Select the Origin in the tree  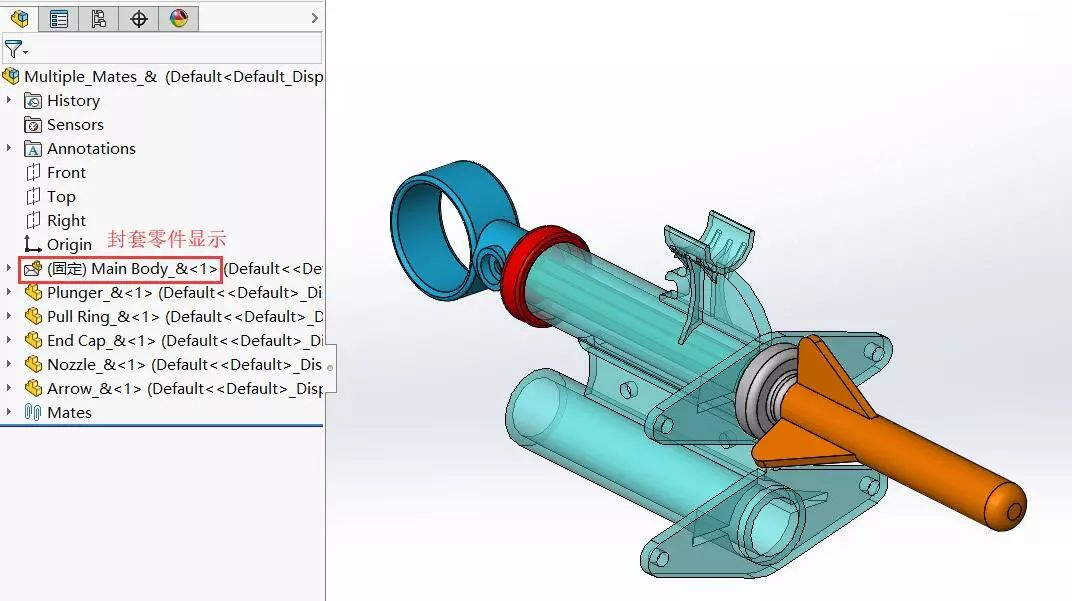pos(68,245)
